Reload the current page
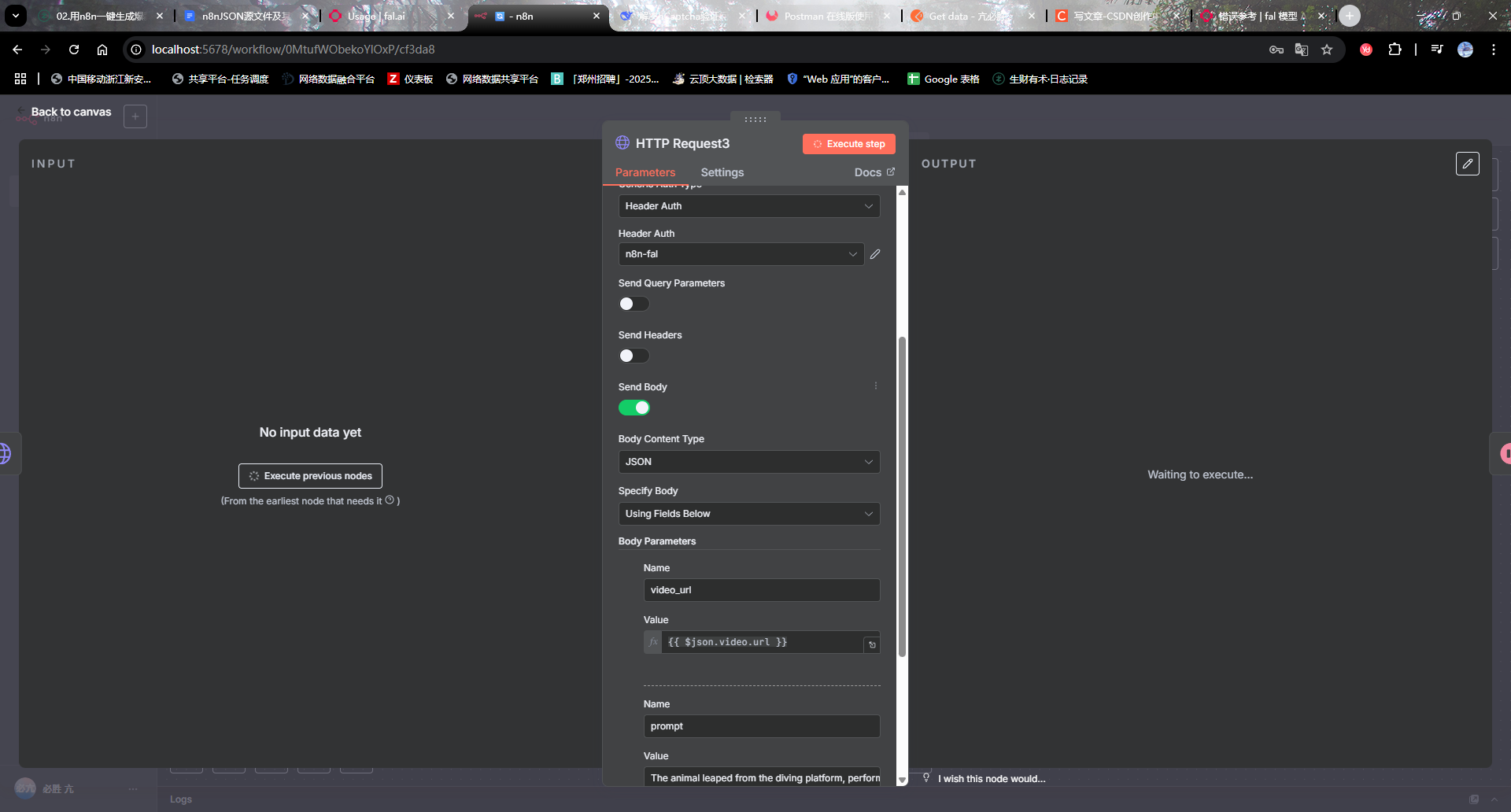Screen dimensions: 1511x812 pos(74,50)
